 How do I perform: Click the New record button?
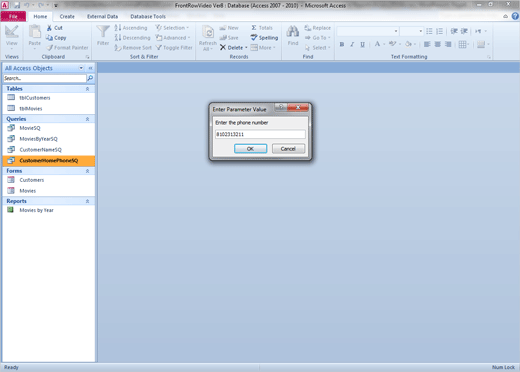click(229, 28)
